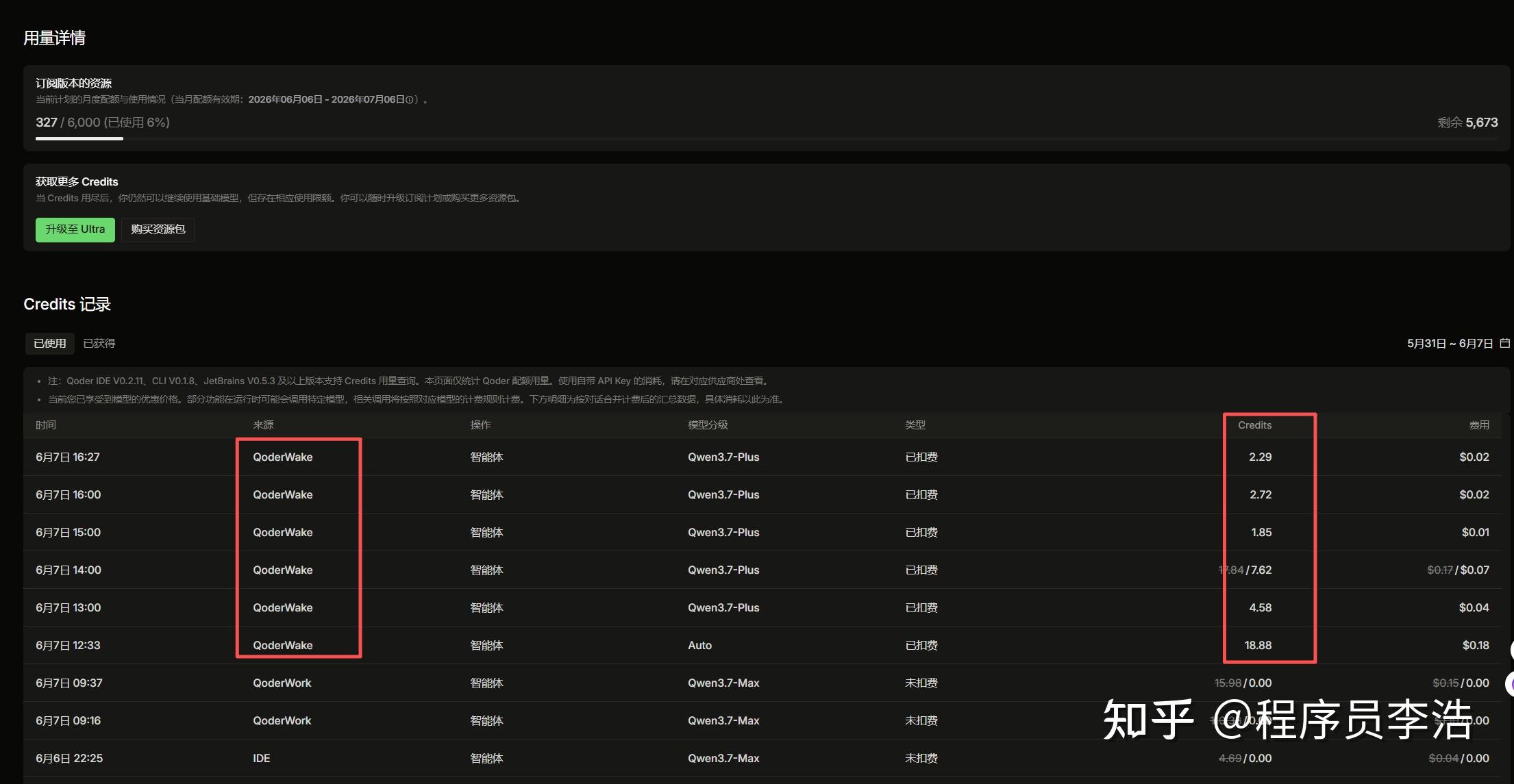Viewport: 1514px width, 784px height.
Task: Select the 6月6日 22:25 IDE record row
Action: 762,758
